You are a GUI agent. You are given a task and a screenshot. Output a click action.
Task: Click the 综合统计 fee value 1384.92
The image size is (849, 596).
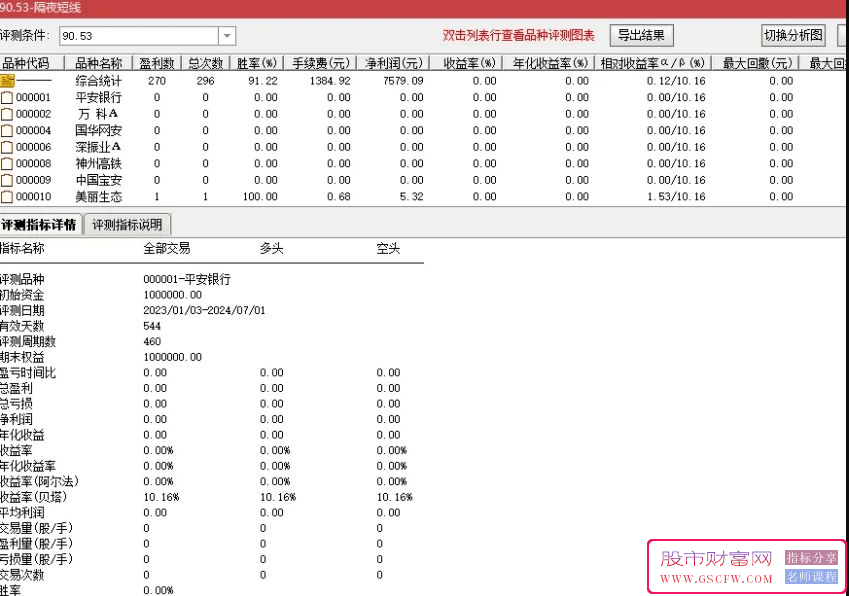pyautogui.click(x=330, y=81)
